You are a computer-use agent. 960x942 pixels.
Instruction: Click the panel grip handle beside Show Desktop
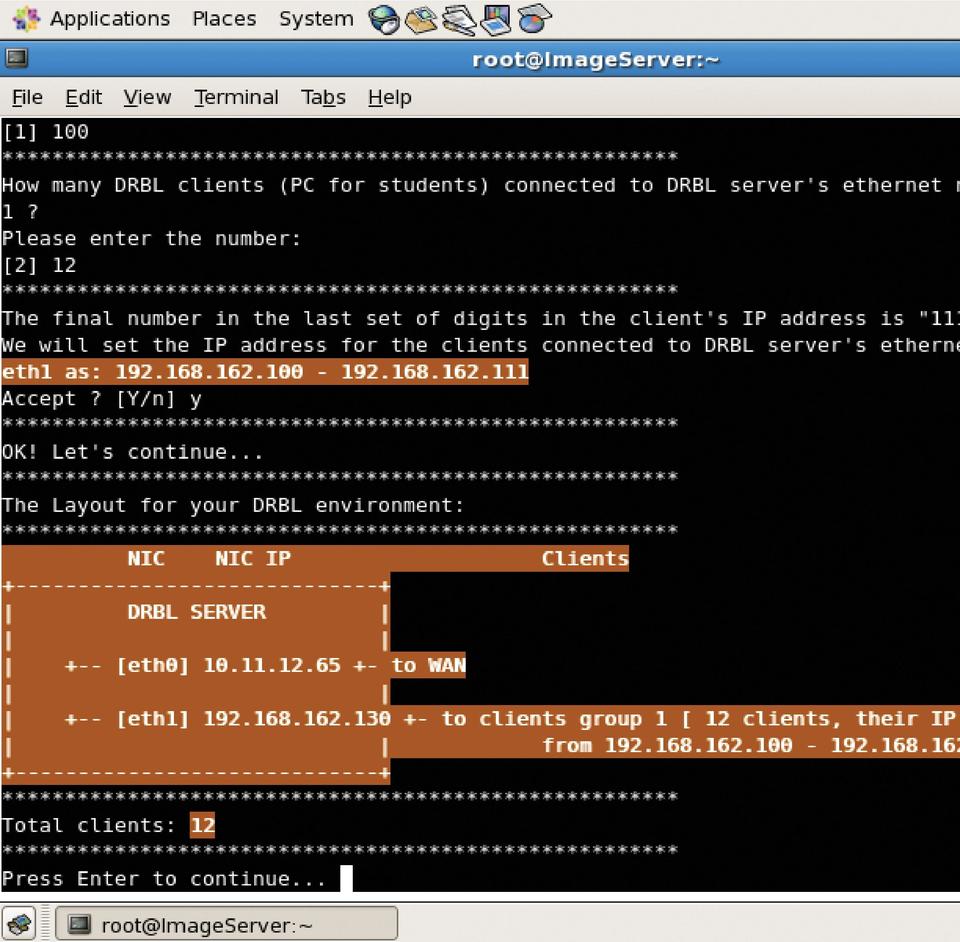coord(45,924)
